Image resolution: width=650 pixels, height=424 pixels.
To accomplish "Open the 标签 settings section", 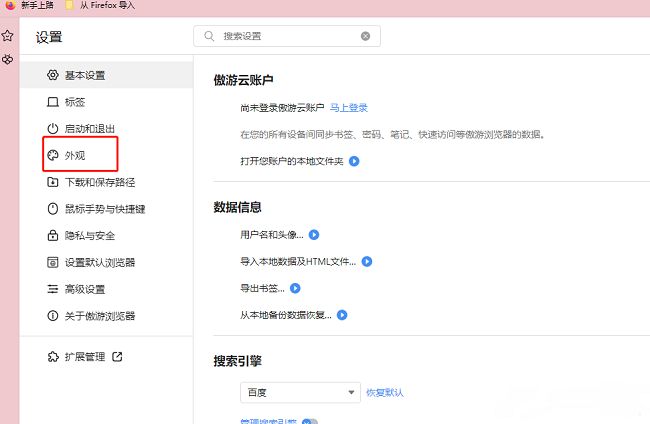I will pyautogui.click(x=106, y=102).
